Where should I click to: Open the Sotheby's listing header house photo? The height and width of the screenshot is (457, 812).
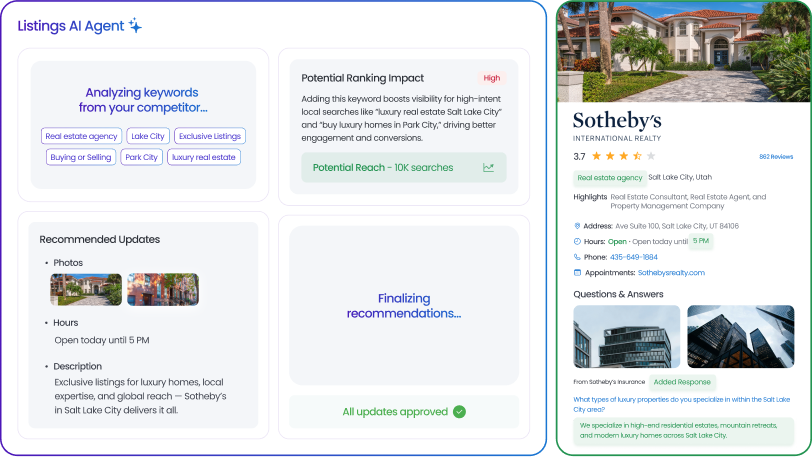[x=684, y=52]
